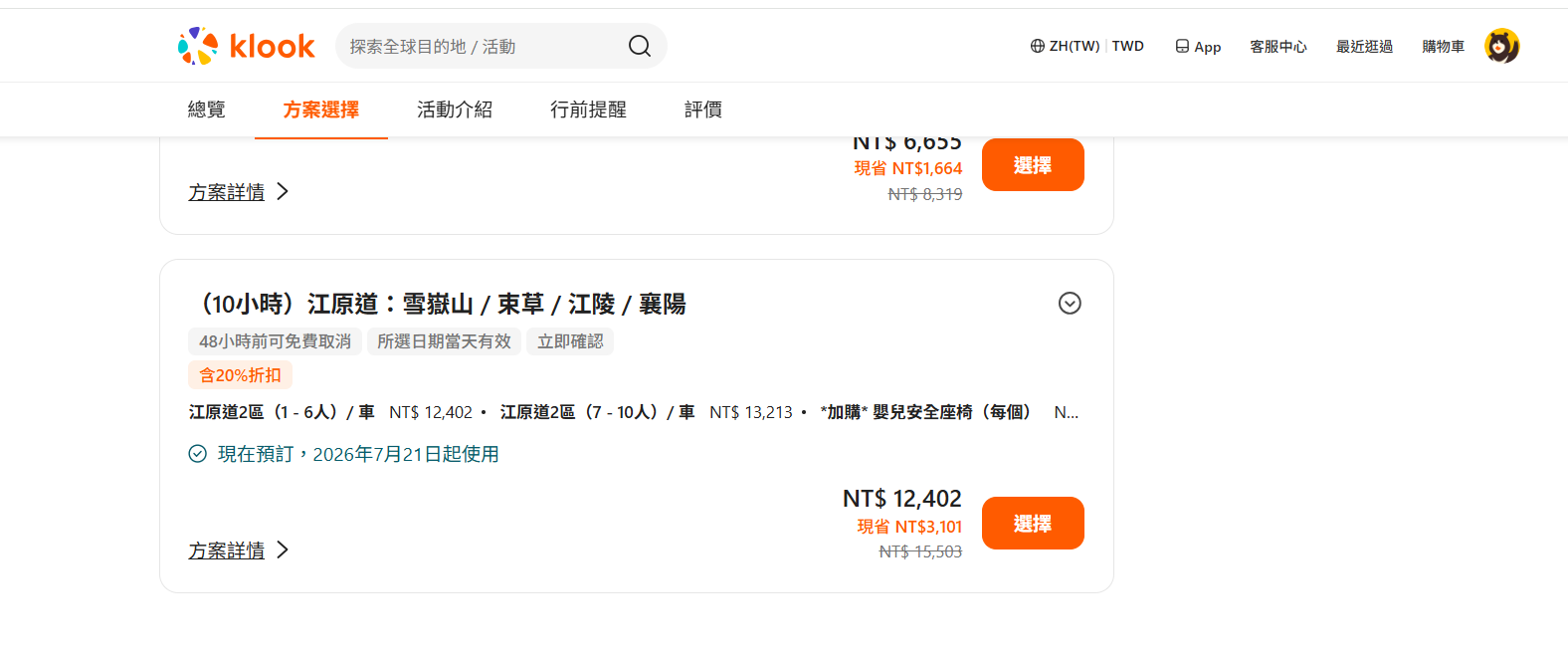Image resolution: width=1568 pixels, height=658 pixels.
Task: Open the user avatar profile
Action: pyautogui.click(x=1501, y=46)
